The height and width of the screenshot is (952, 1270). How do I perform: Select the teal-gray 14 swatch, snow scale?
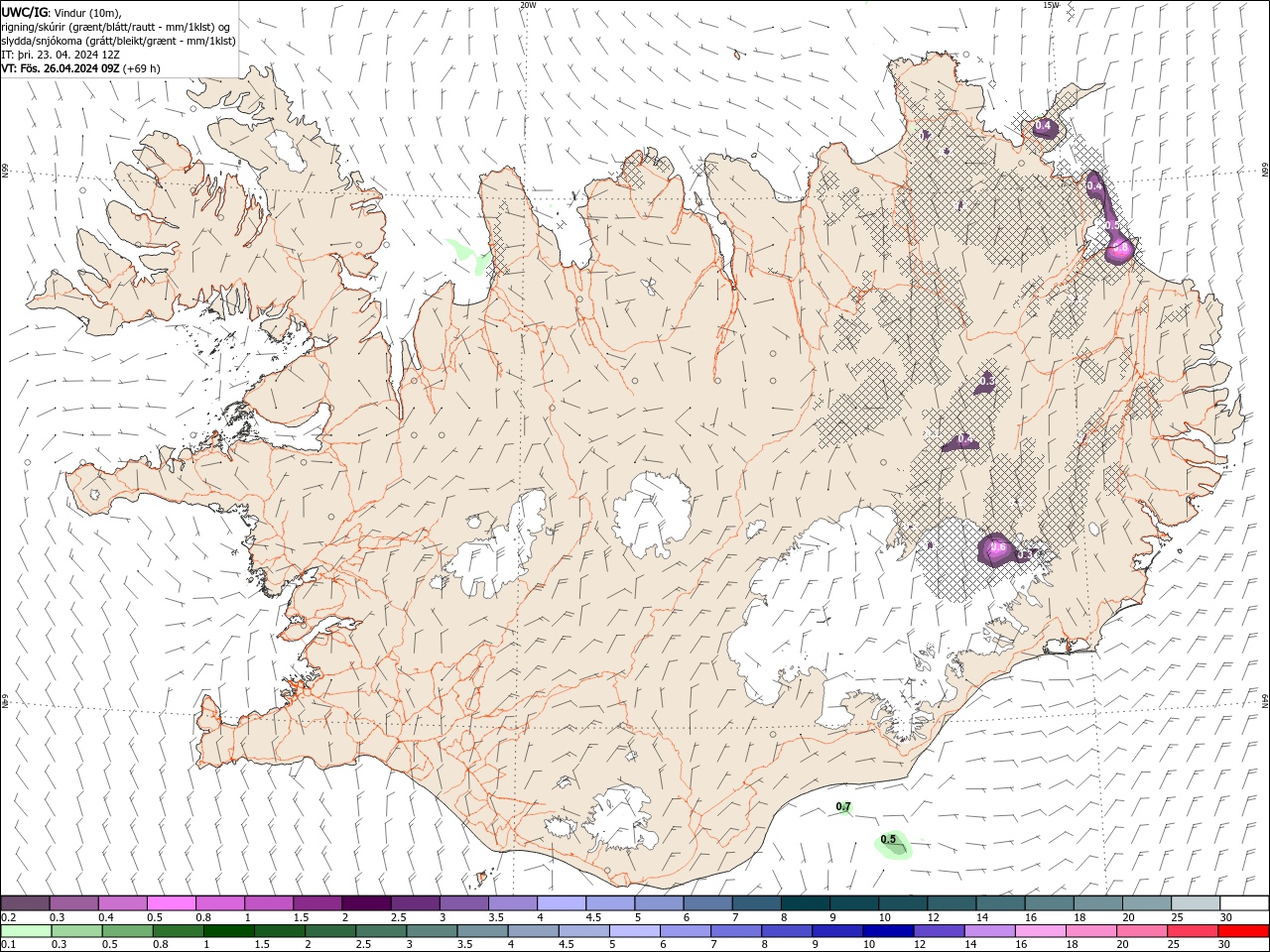coord(1001,903)
